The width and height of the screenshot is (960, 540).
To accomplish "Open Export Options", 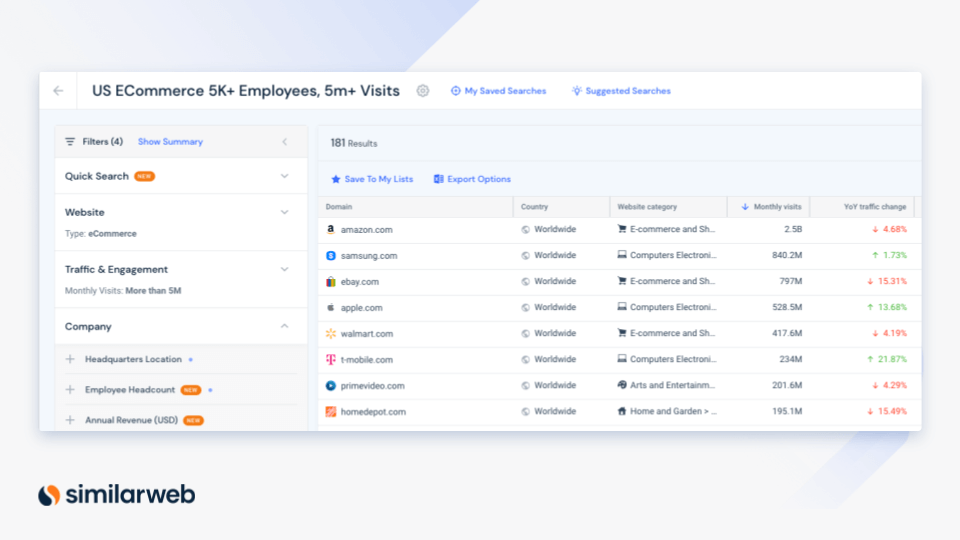I will (x=472, y=179).
